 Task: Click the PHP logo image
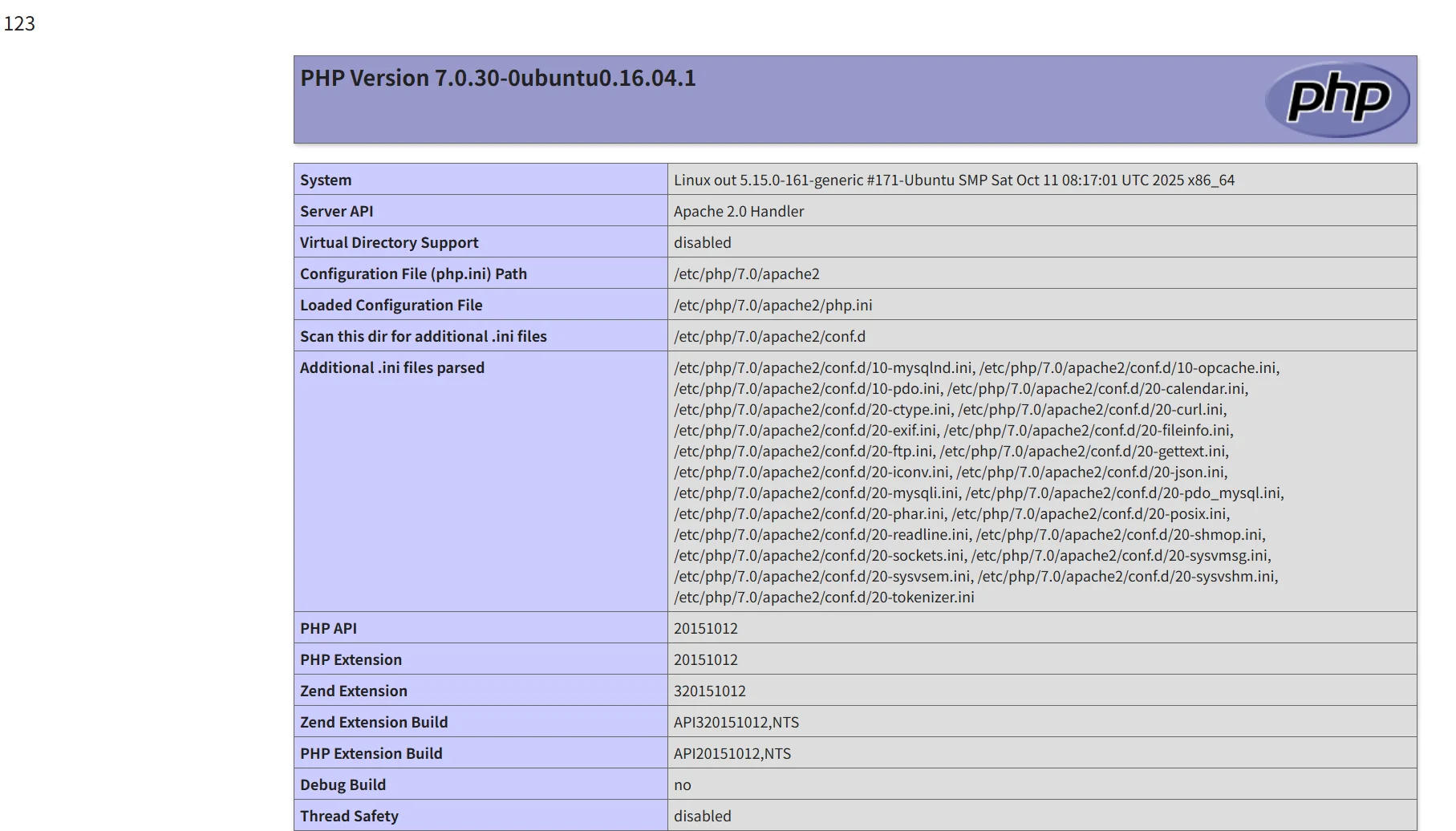(1336, 99)
